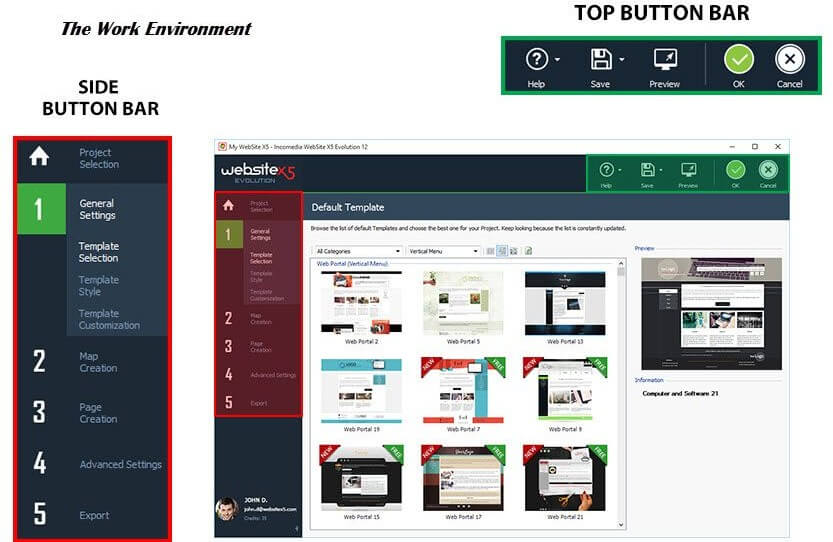Click the template list scrollbar down arrow
The image size is (833, 542).
coord(620,524)
